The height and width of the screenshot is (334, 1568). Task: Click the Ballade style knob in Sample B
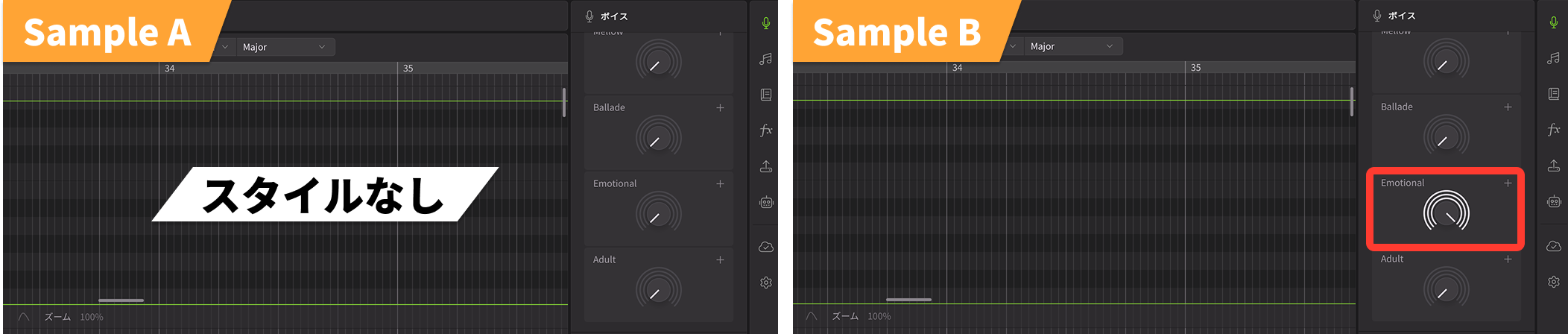(1446, 137)
